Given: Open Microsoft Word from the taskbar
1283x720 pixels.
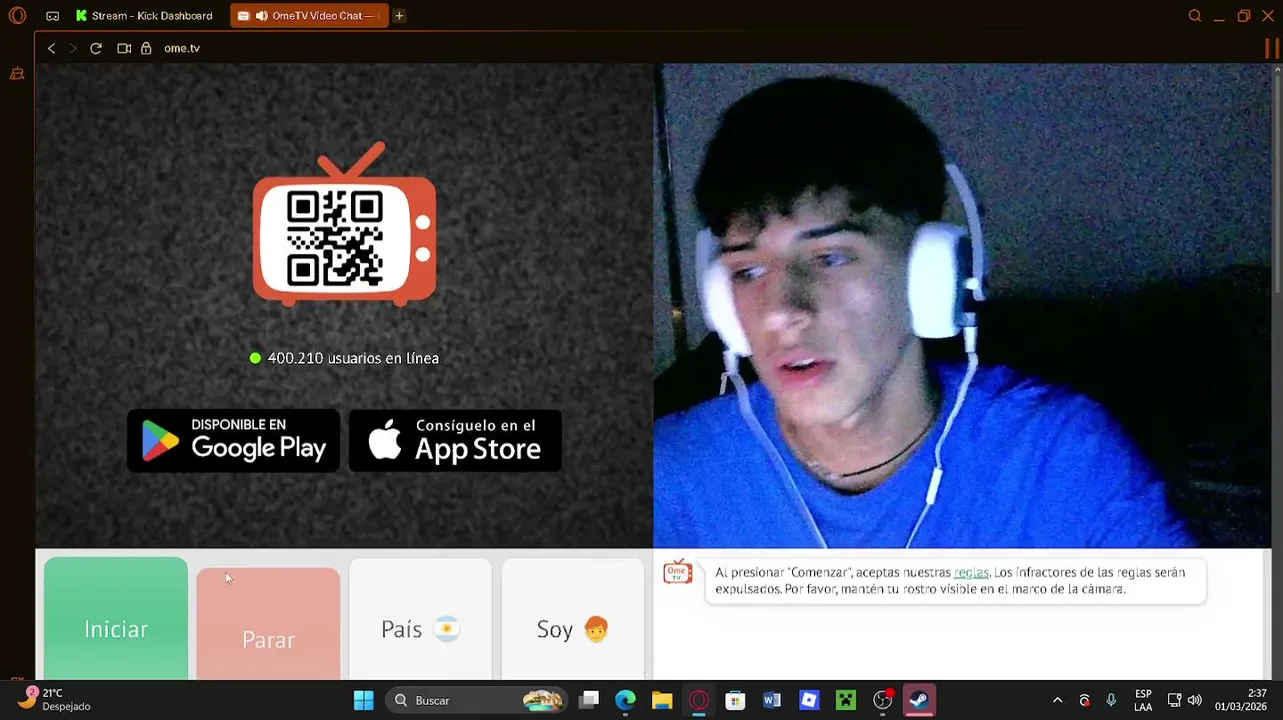Looking at the screenshot, I should coord(772,700).
